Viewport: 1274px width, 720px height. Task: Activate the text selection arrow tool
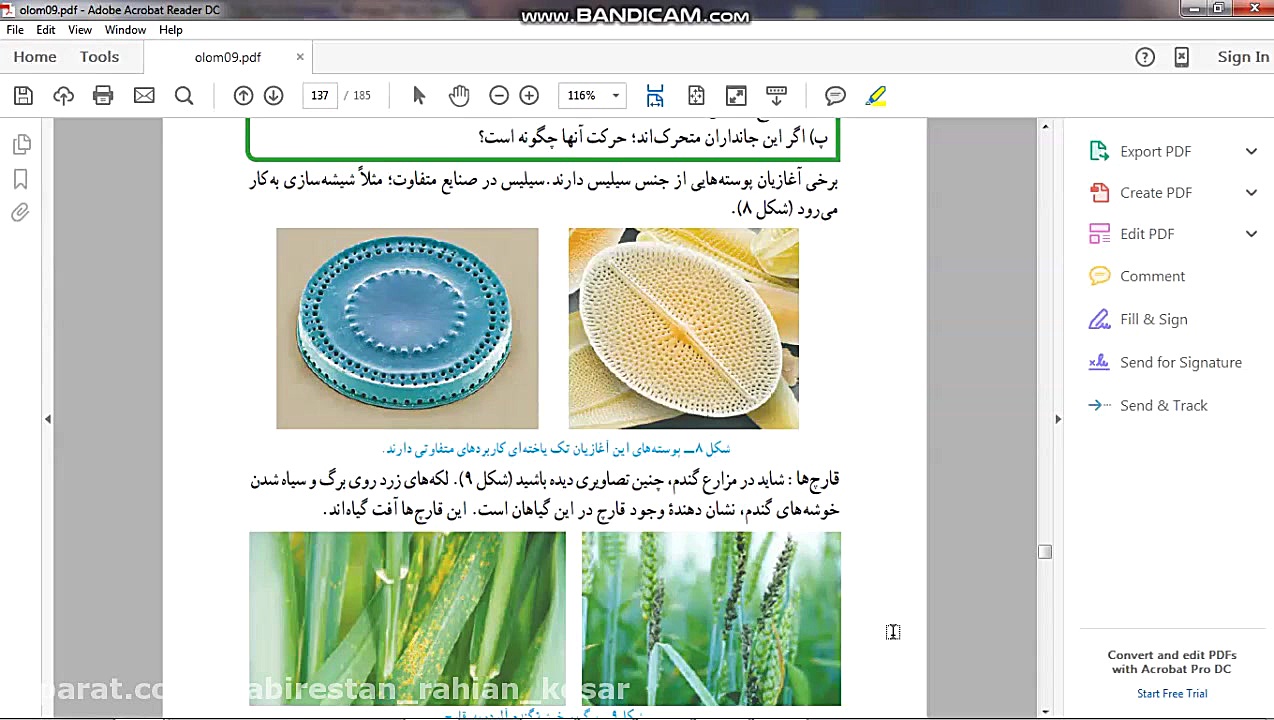coord(419,95)
